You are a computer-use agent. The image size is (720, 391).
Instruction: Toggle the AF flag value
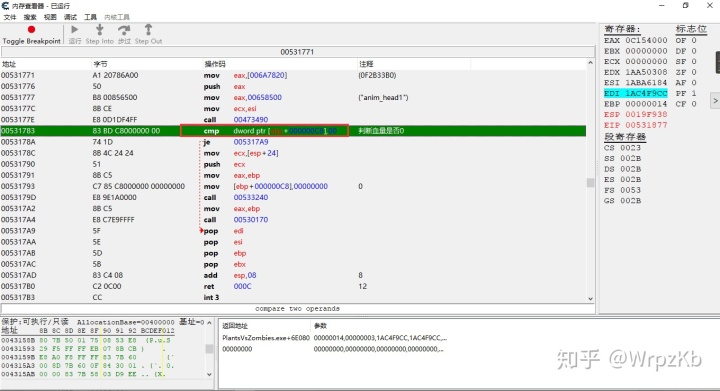686,83
